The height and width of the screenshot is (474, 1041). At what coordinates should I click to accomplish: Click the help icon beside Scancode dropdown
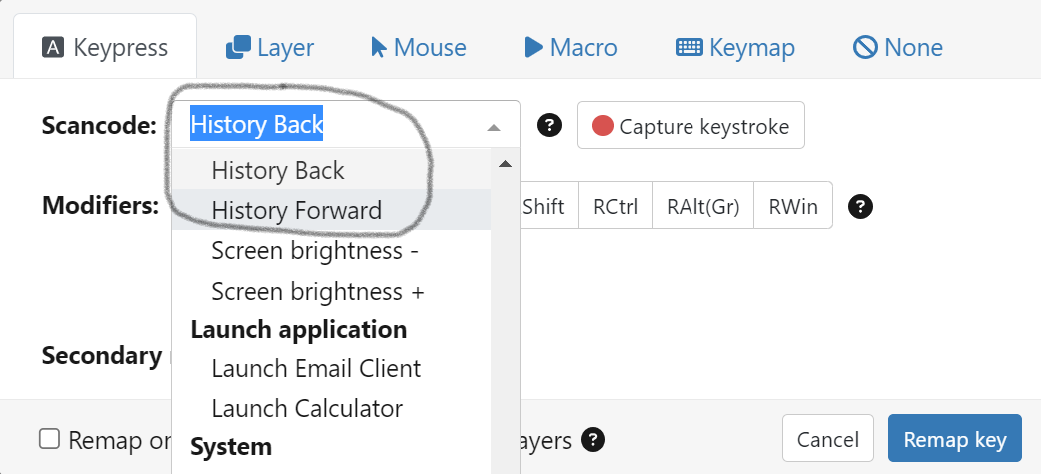(549, 125)
